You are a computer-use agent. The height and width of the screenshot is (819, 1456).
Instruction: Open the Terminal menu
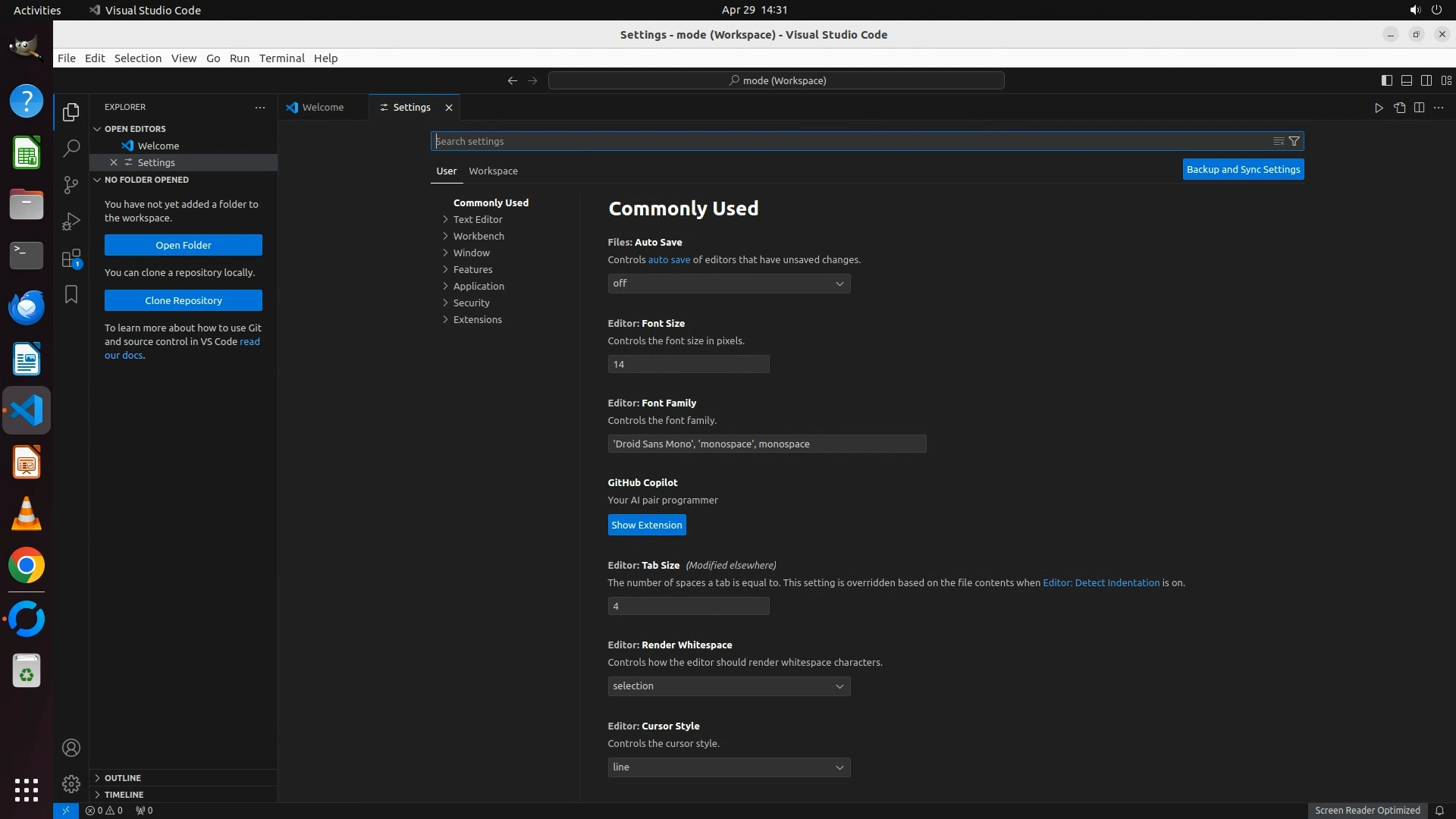281,58
